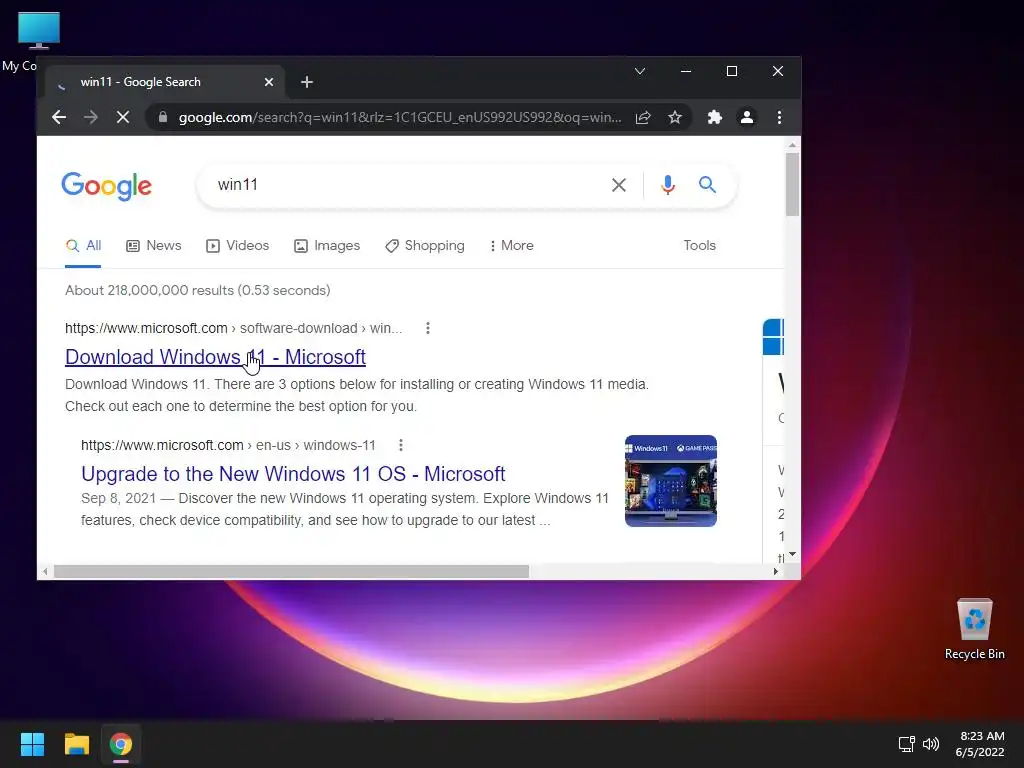Open options for en-us windows-11 result
This screenshot has width=1024, height=768.
(401, 445)
